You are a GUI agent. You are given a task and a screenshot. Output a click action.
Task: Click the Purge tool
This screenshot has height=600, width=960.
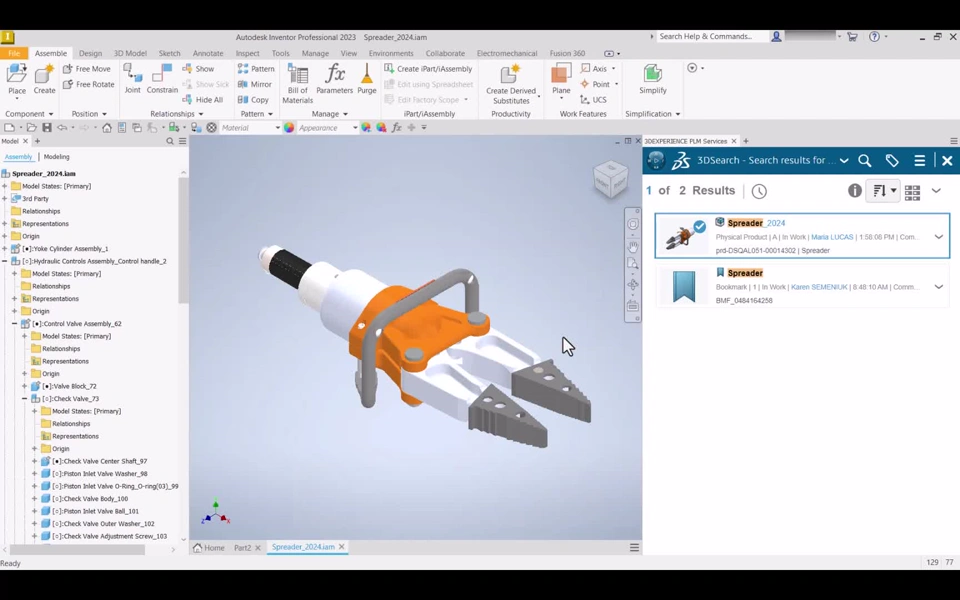pos(367,80)
